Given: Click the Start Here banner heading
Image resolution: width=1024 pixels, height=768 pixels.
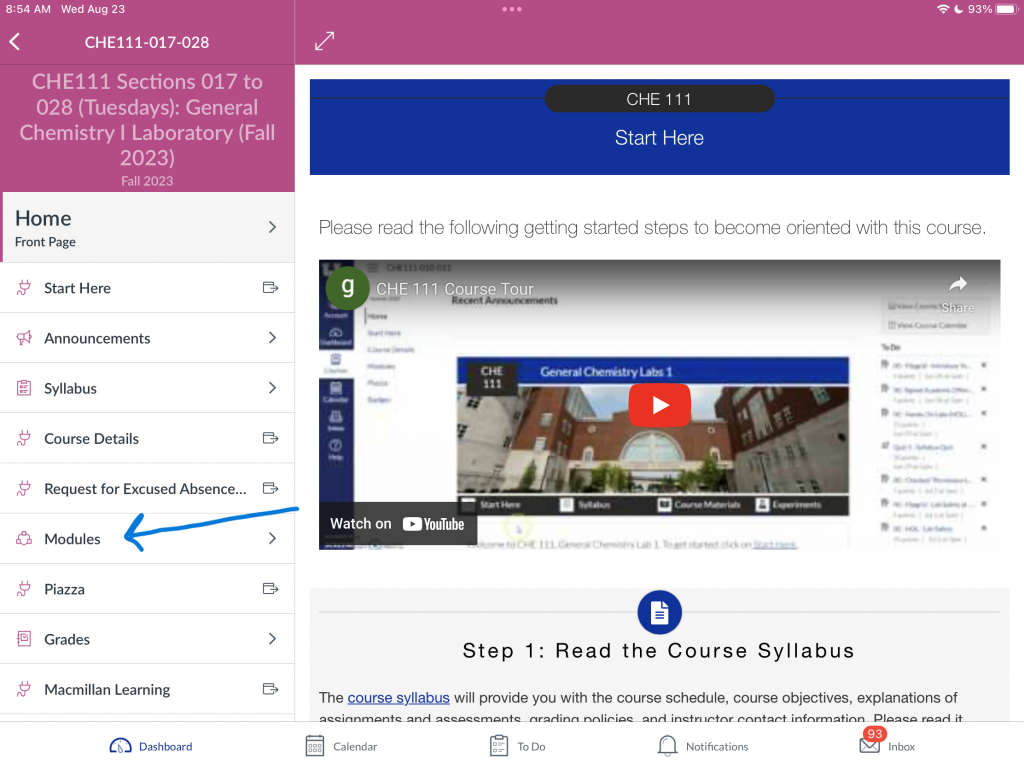Looking at the screenshot, I should (x=659, y=138).
